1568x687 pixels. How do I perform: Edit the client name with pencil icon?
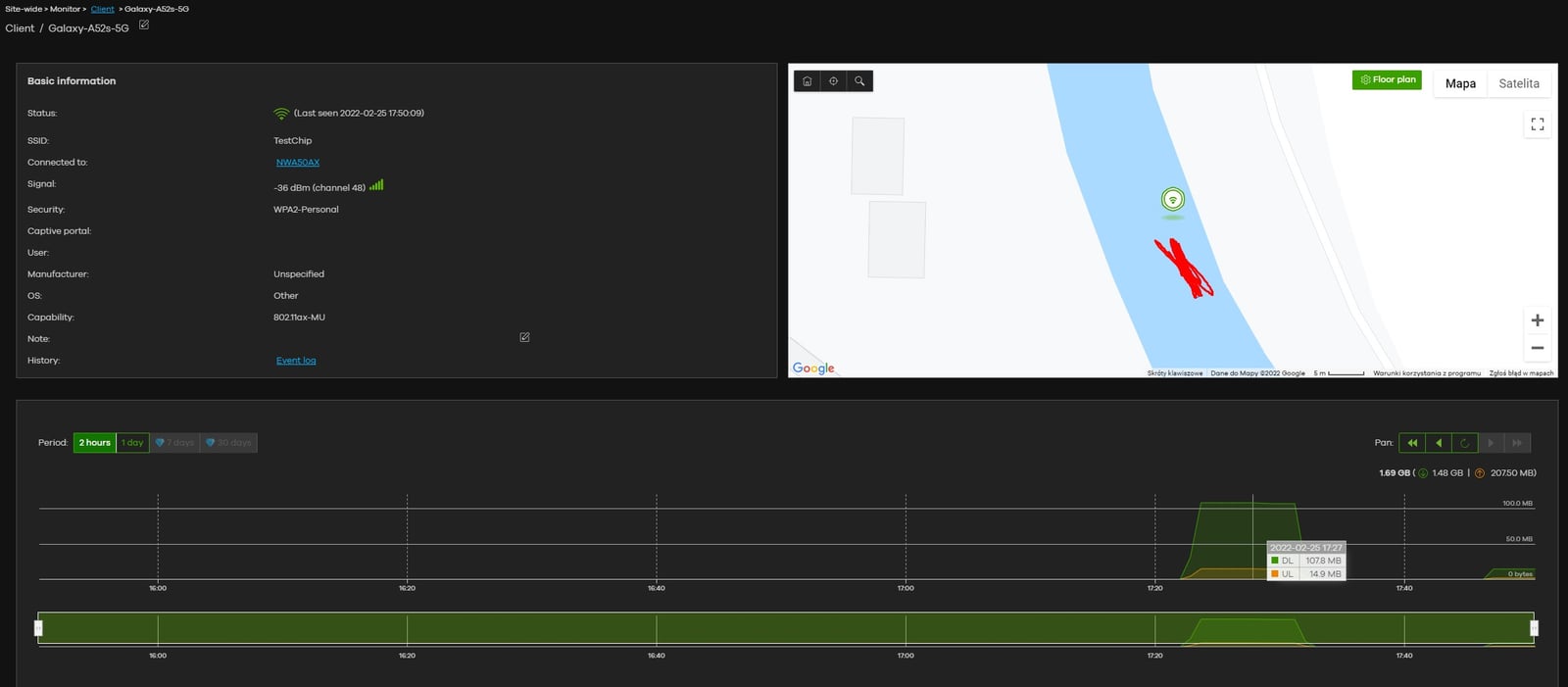[144, 25]
